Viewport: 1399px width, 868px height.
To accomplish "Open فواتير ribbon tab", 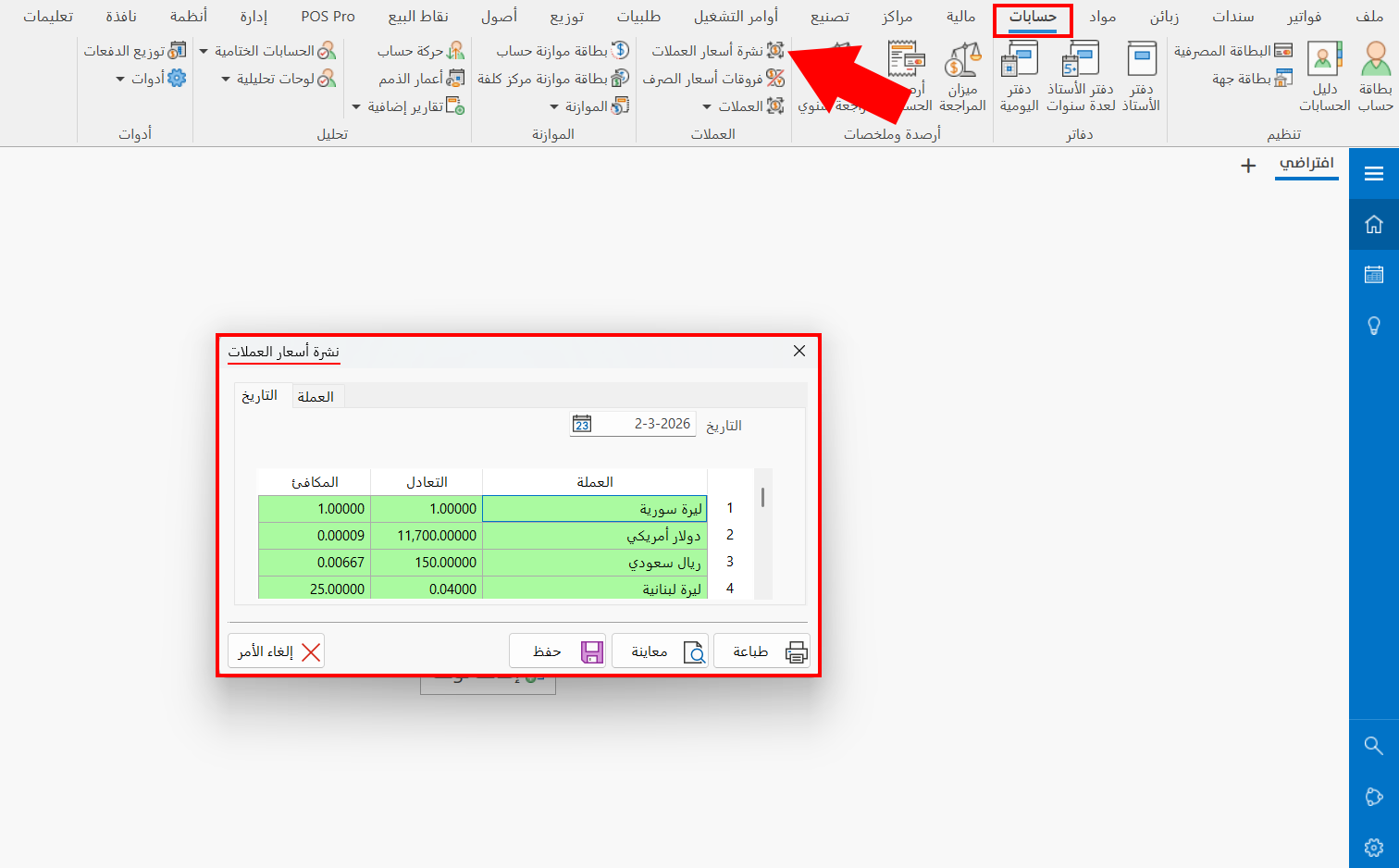I will click(x=1304, y=17).
